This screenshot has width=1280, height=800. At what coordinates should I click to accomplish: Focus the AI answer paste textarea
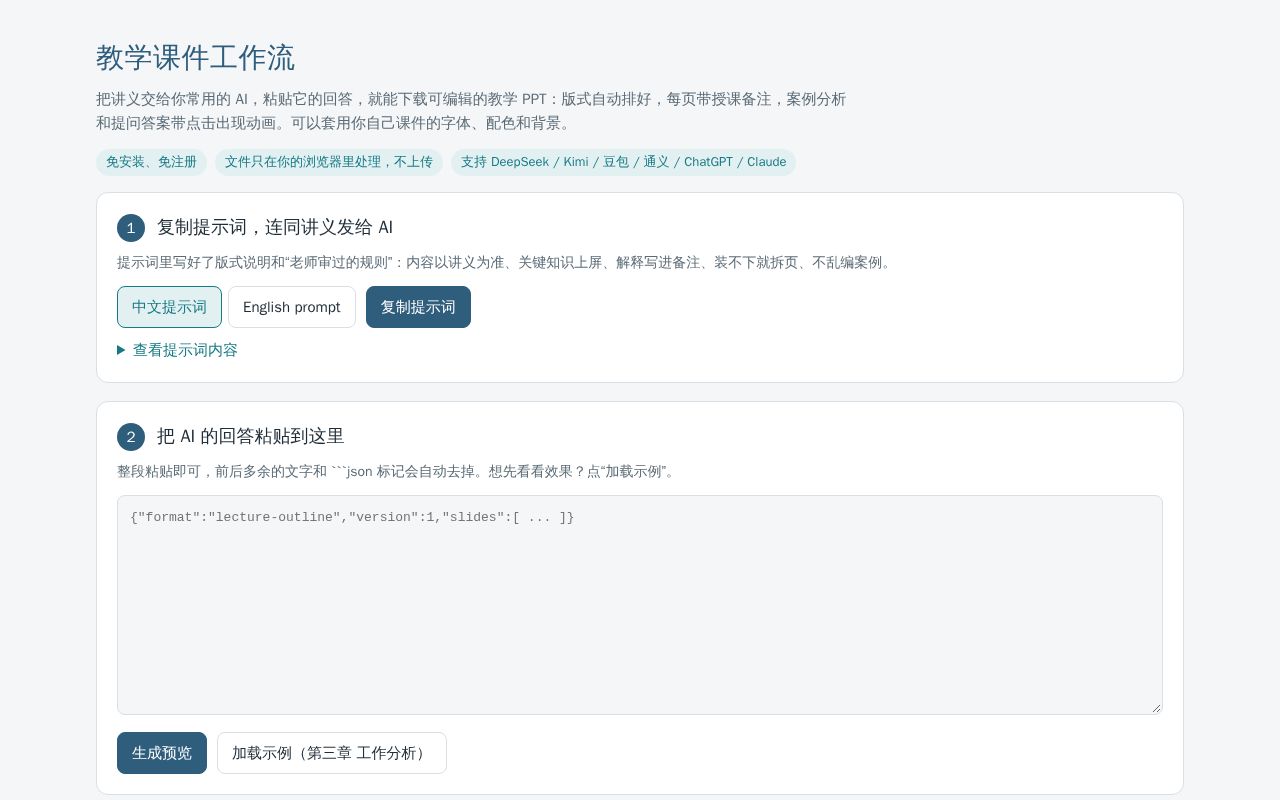640,605
